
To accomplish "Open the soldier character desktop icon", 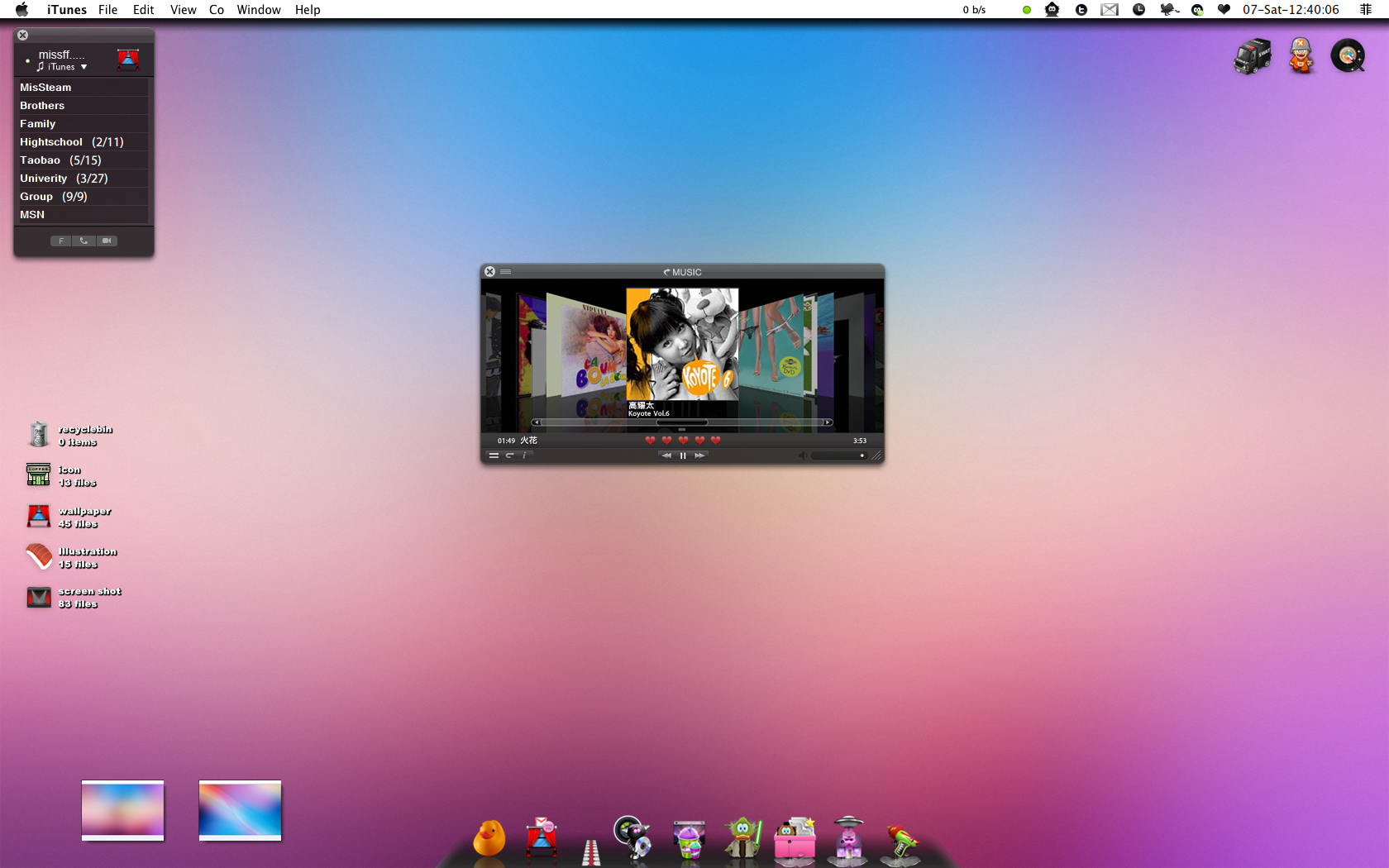I will point(1301,56).
